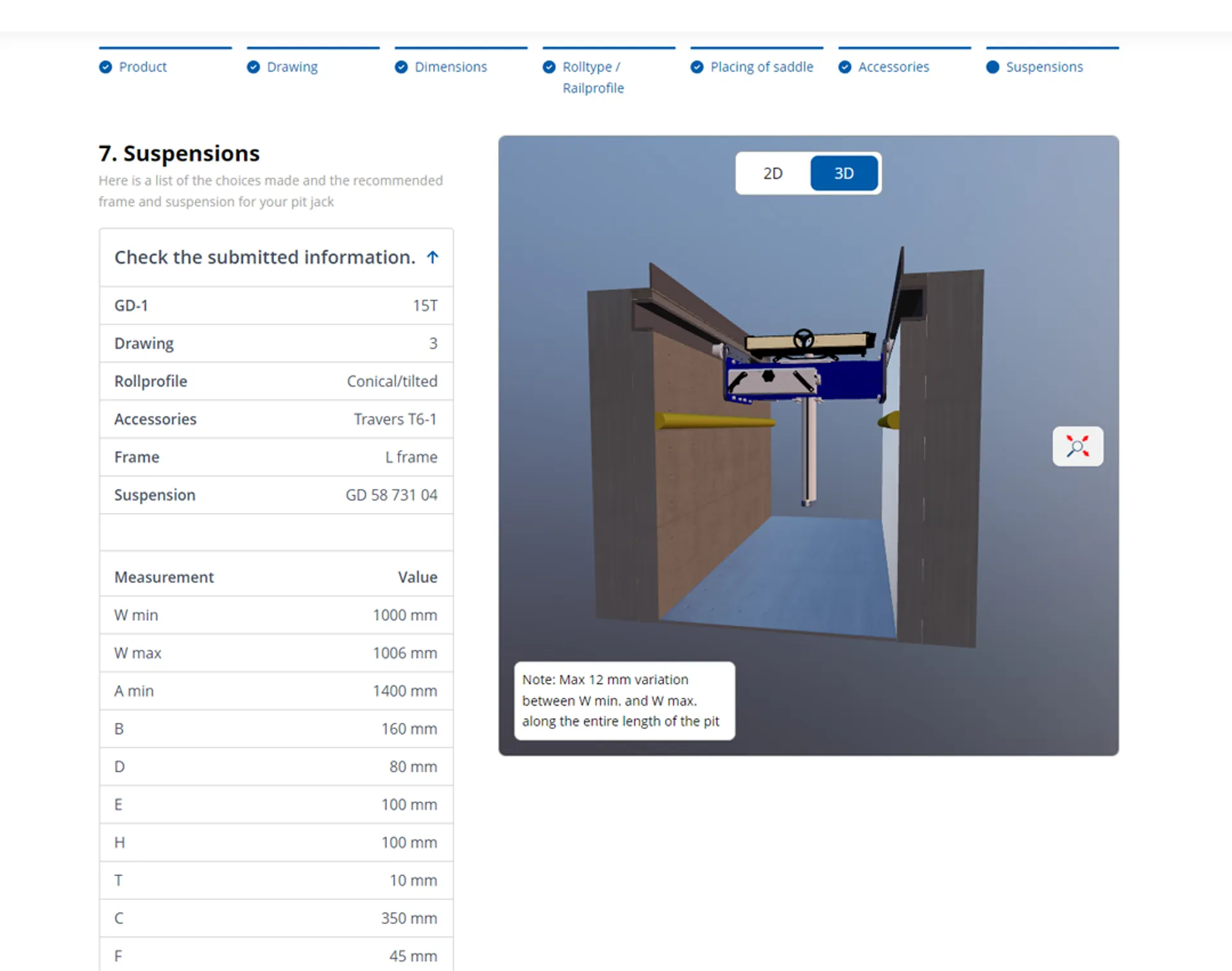Click the Suspension GD 58 731 04 row

click(276, 495)
